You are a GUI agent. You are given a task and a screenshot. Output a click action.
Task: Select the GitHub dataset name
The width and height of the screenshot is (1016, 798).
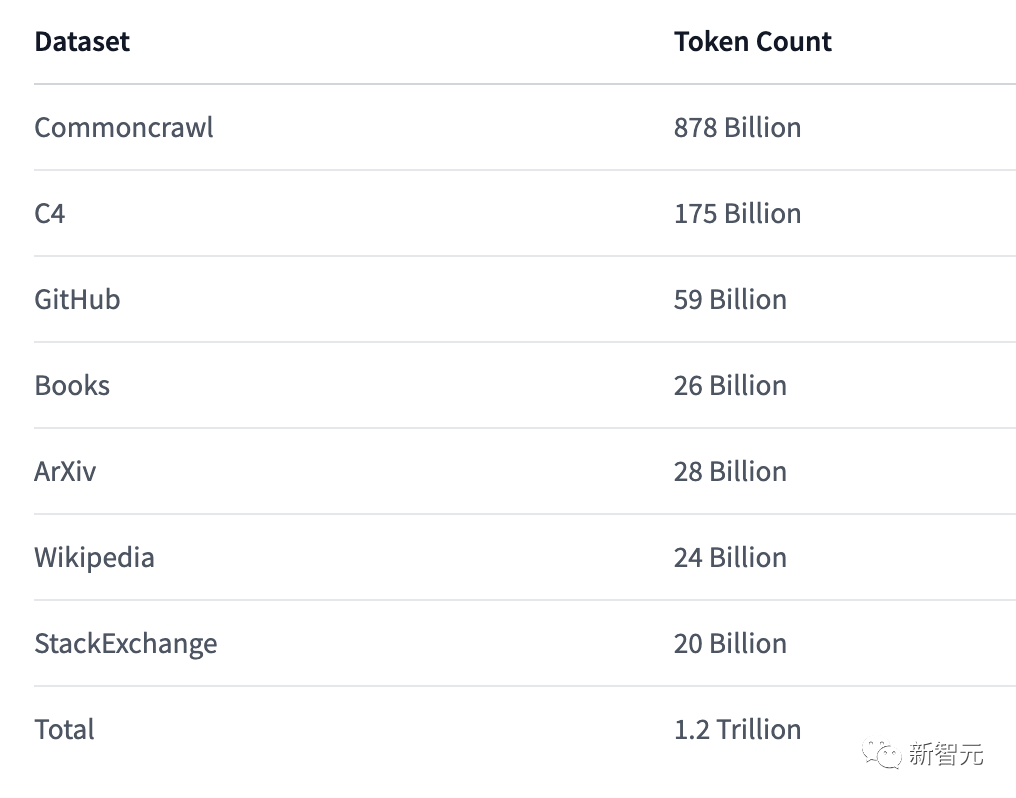pyautogui.click(x=77, y=300)
